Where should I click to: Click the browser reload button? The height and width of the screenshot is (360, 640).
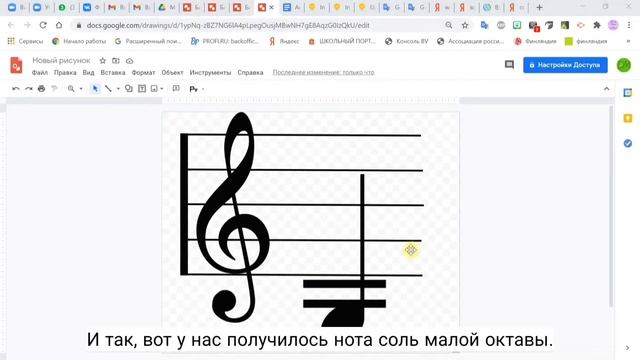point(43,25)
